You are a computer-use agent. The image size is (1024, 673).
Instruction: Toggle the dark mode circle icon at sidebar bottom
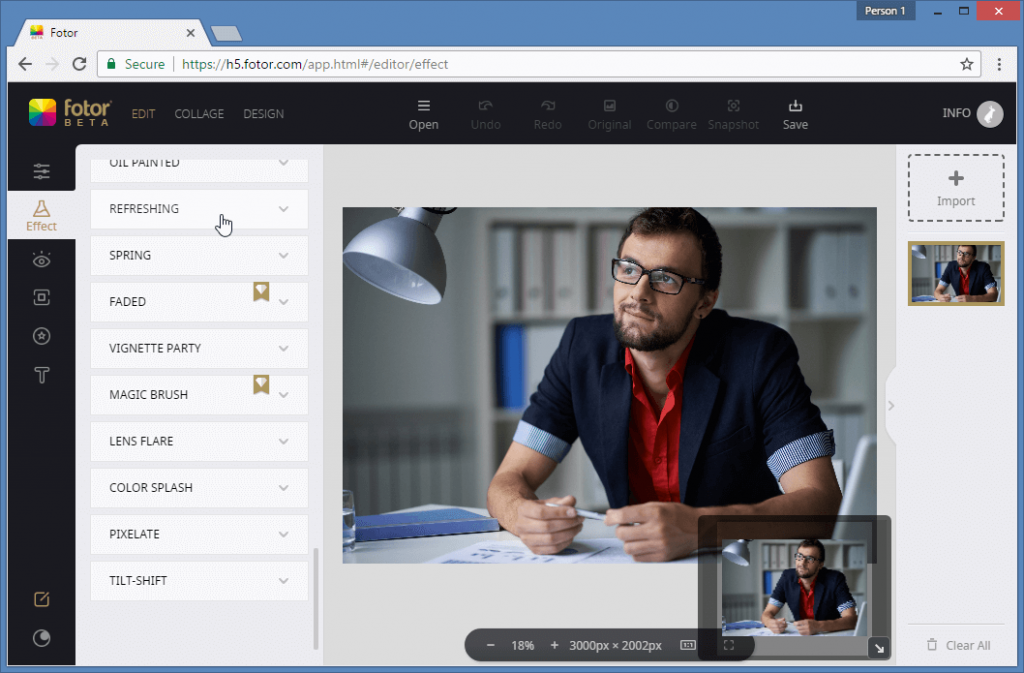pyautogui.click(x=41, y=638)
